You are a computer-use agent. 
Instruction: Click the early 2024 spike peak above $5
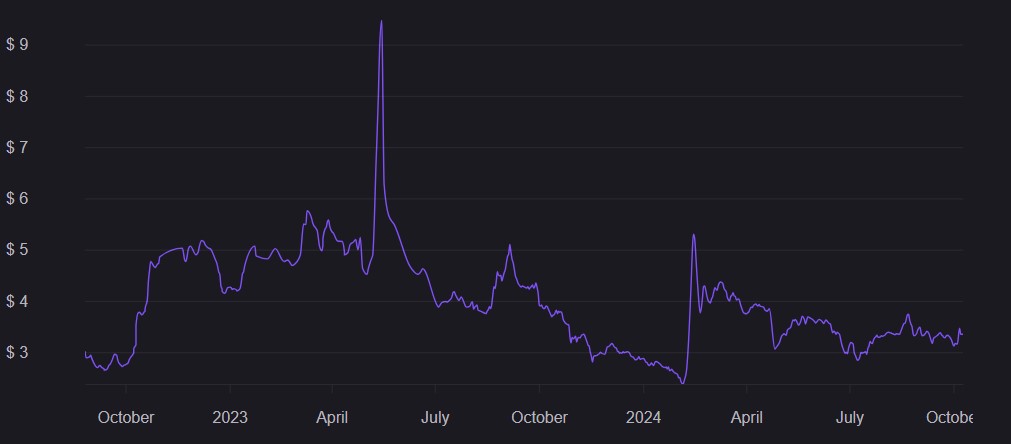[x=693, y=235]
